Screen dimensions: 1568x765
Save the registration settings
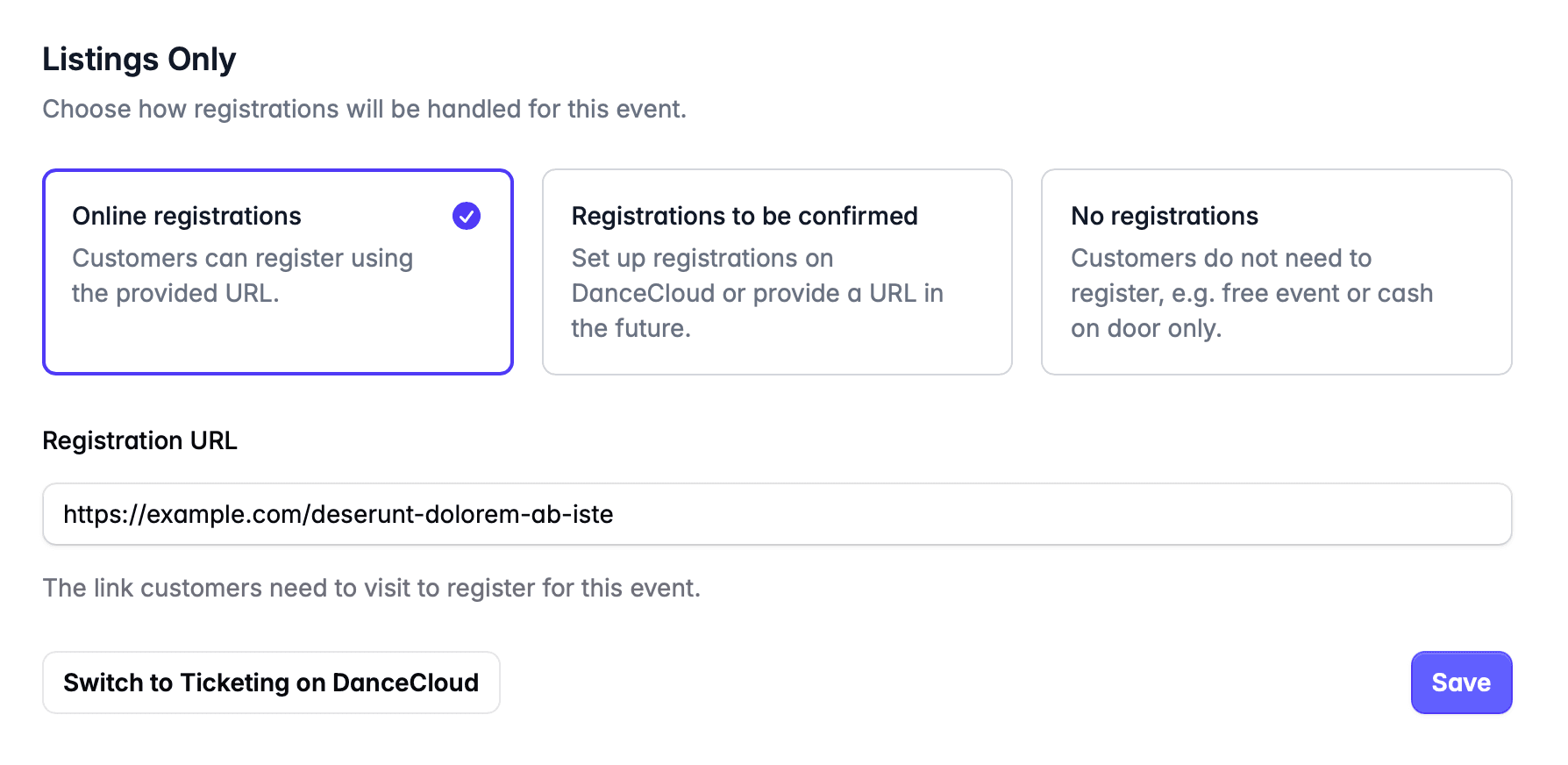(x=1461, y=683)
